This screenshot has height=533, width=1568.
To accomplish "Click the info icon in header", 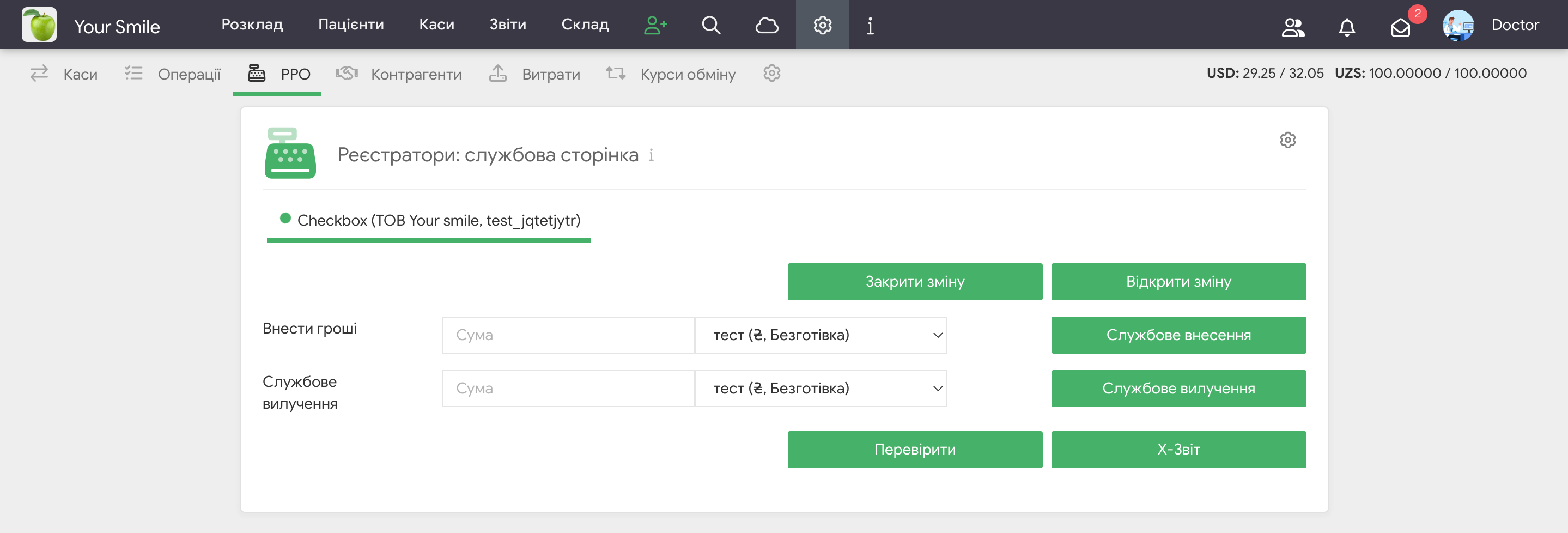I will 871,25.
